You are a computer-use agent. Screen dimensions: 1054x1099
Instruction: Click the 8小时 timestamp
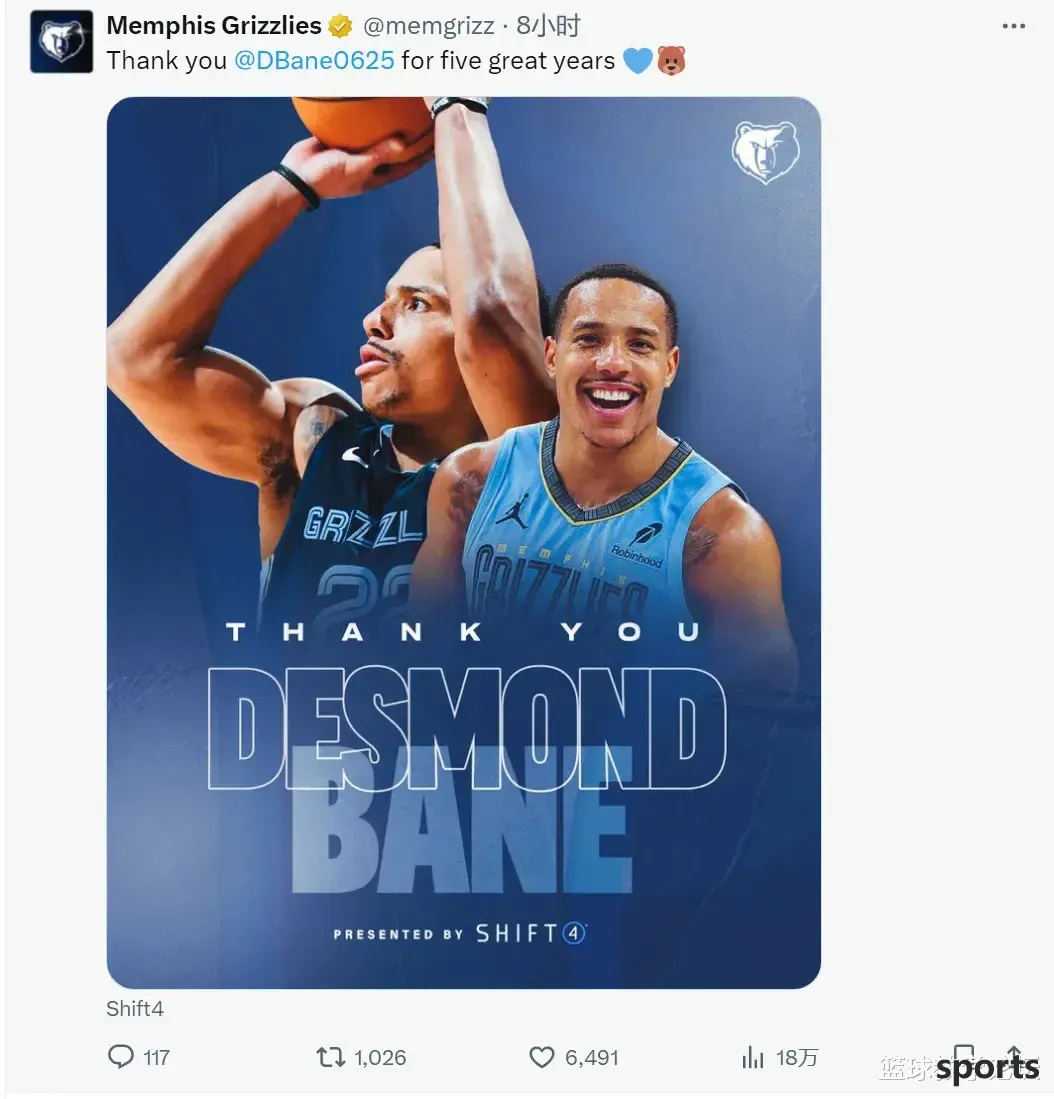[x=549, y=26]
